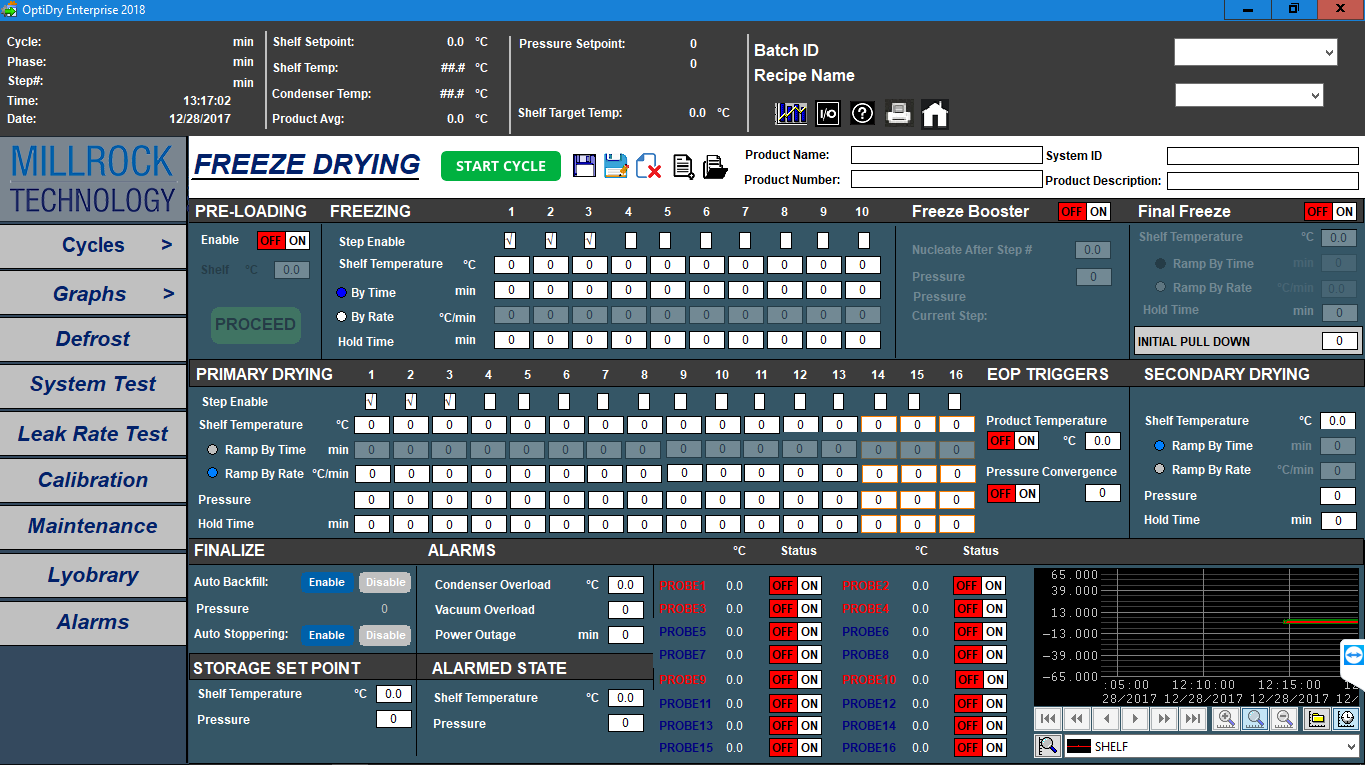
Task: Click the view recipe document icon
Action: [x=683, y=166]
